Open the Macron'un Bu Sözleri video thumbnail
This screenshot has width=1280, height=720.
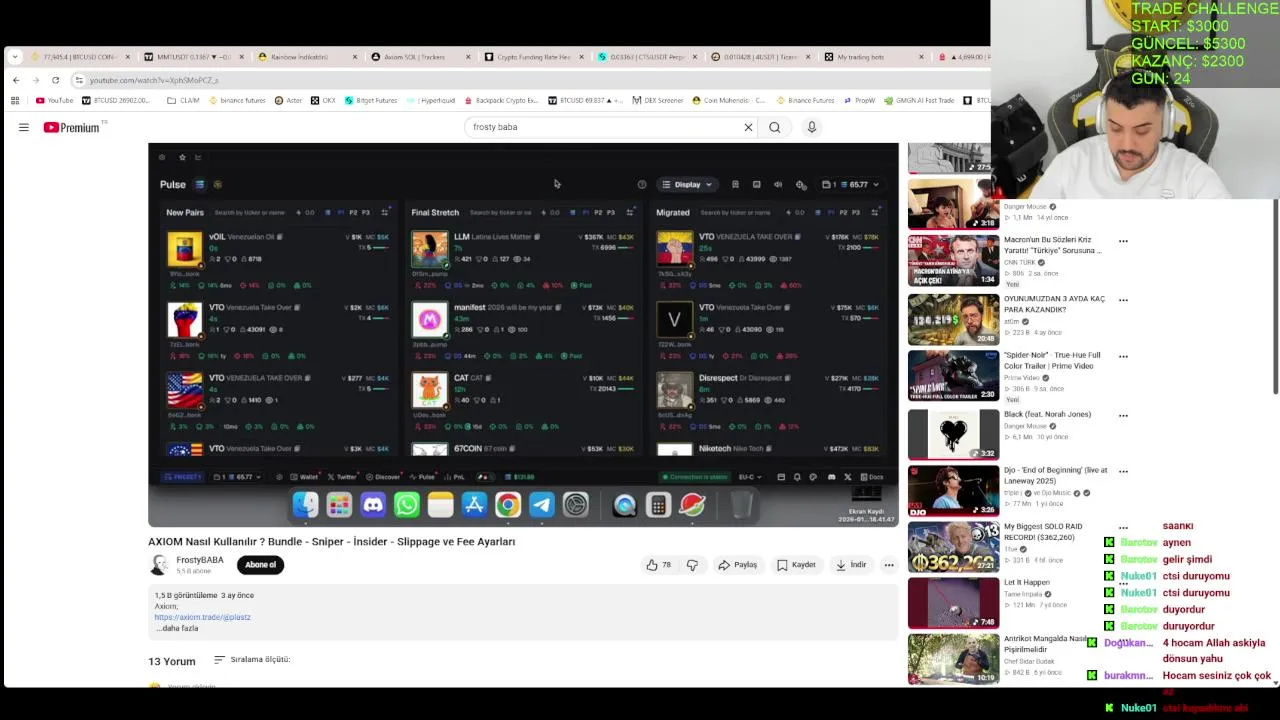[x=953, y=260]
